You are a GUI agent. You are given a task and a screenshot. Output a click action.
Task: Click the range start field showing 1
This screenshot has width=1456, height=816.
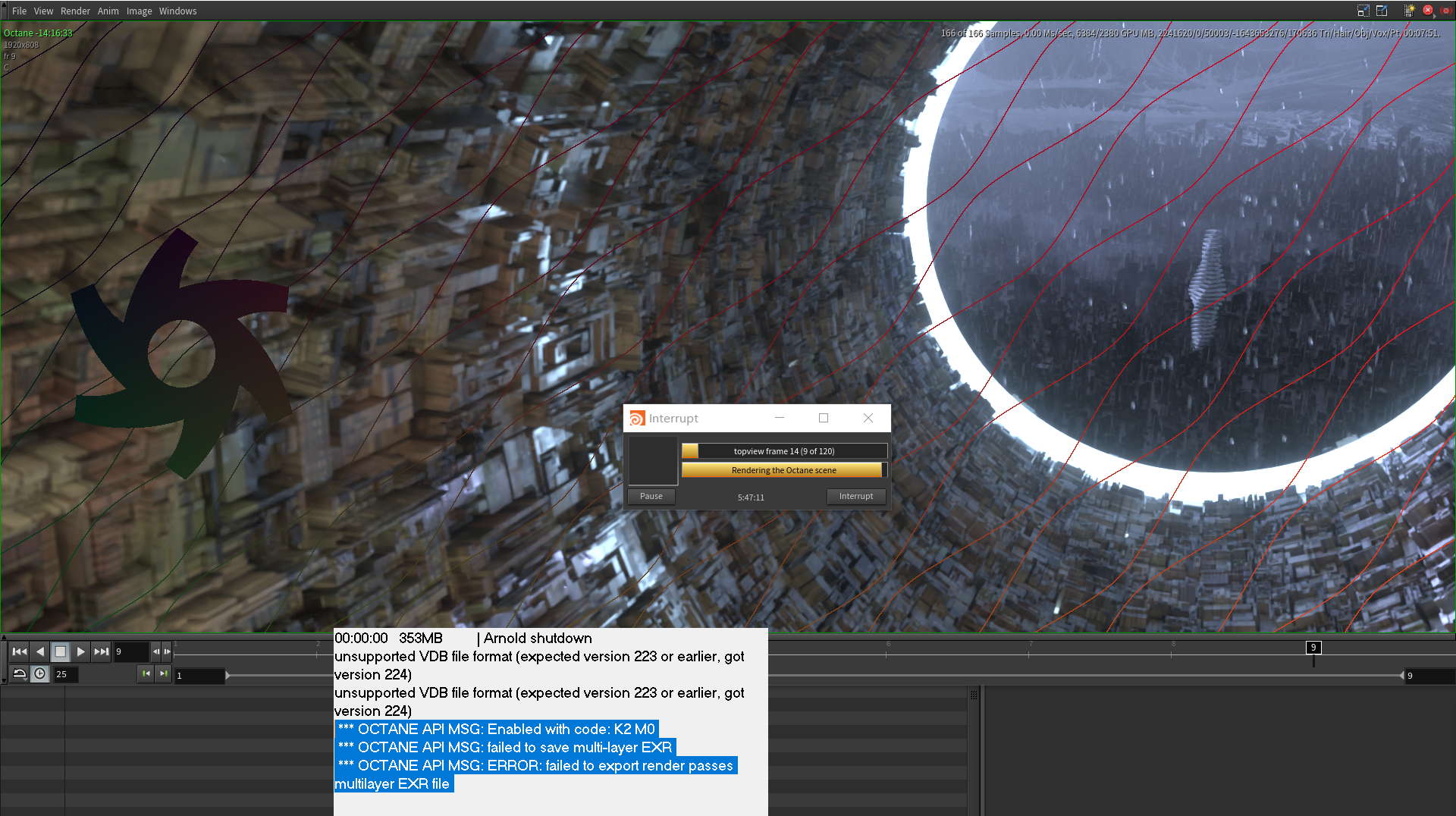199,675
